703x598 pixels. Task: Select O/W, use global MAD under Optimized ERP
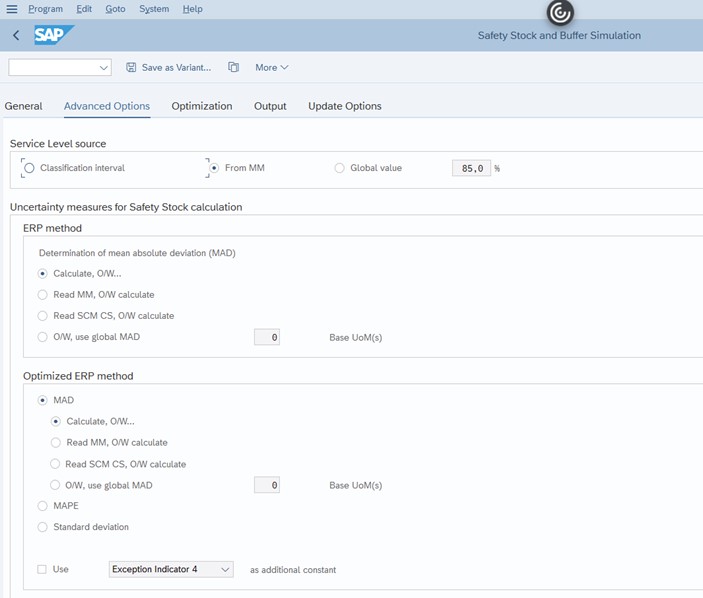55,485
